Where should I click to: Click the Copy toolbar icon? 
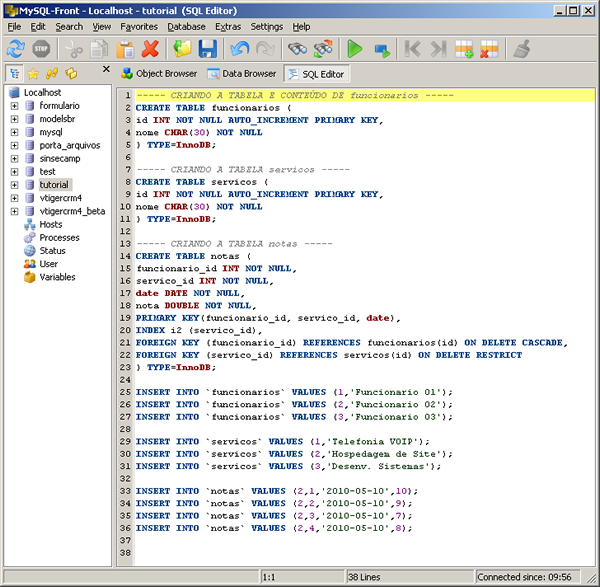pos(99,49)
